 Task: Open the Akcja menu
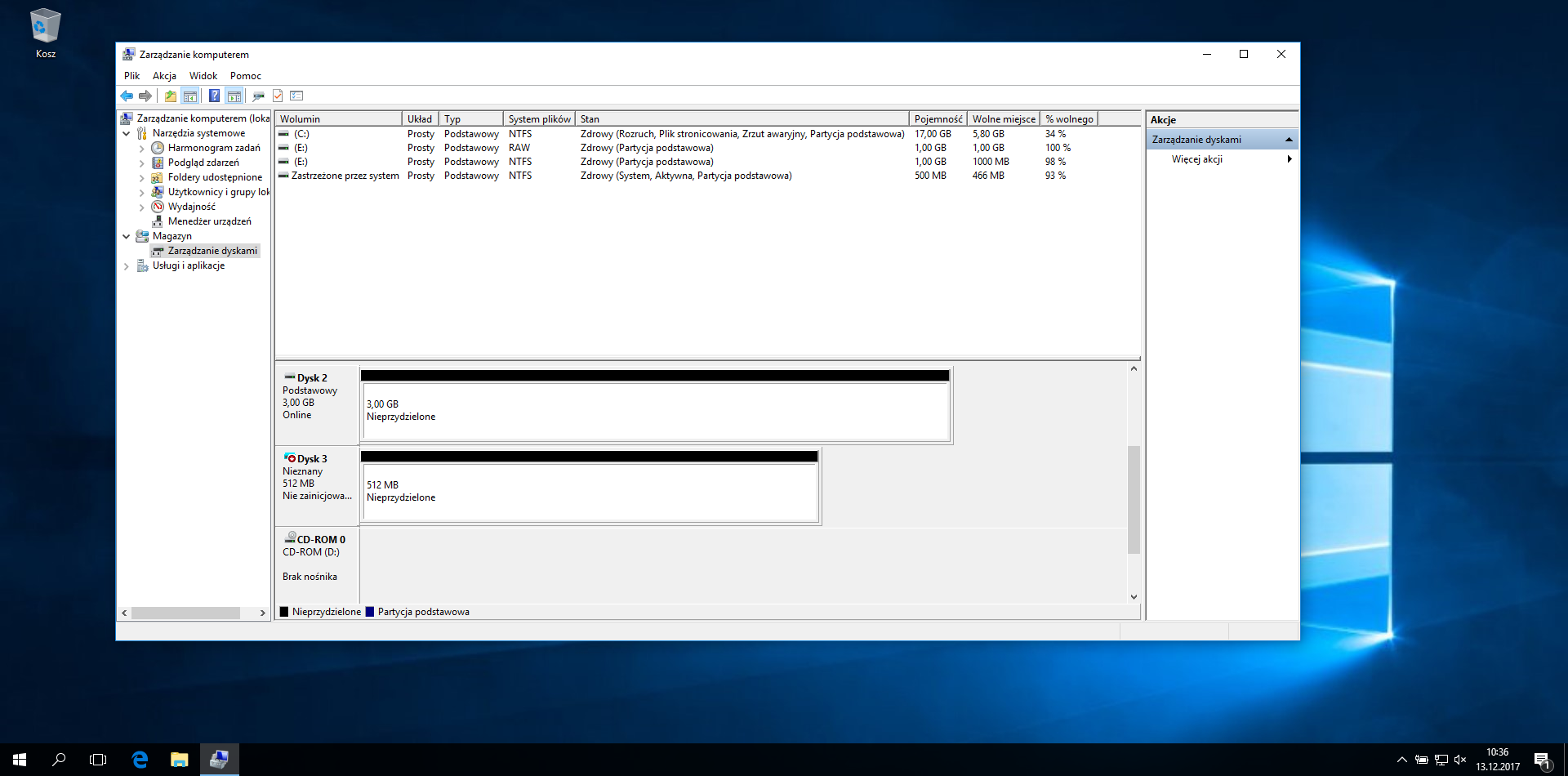[164, 76]
